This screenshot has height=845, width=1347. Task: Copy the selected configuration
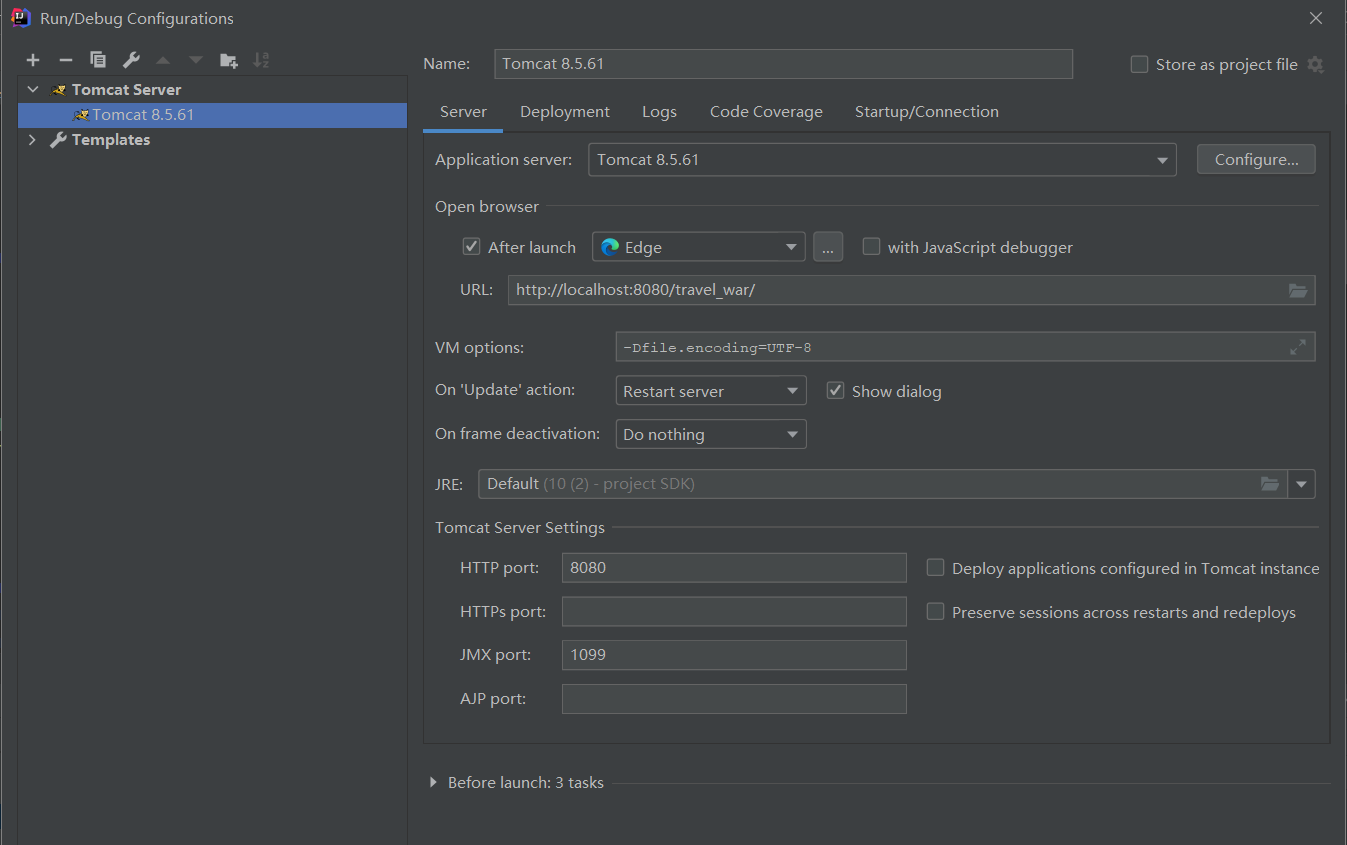click(98, 60)
